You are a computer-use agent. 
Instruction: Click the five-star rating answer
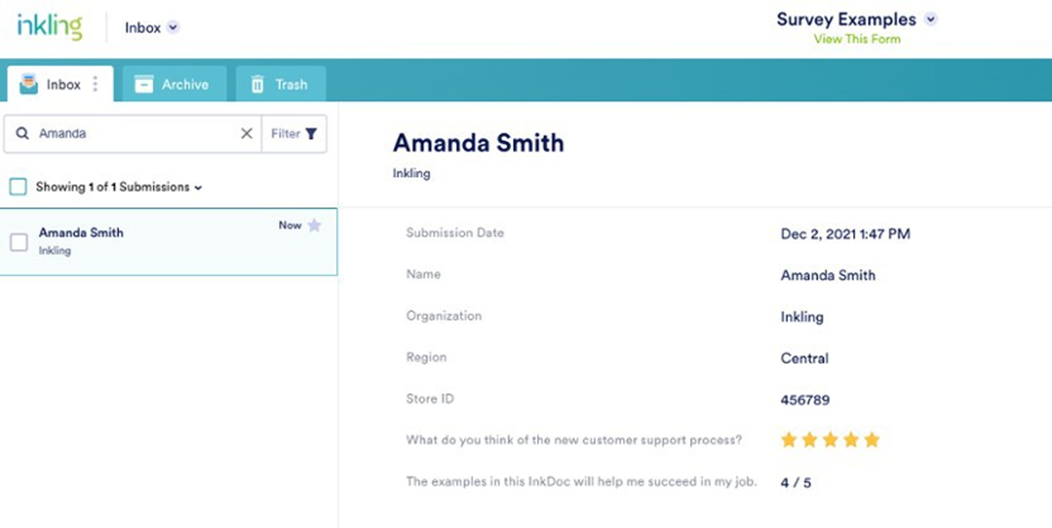point(830,440)
